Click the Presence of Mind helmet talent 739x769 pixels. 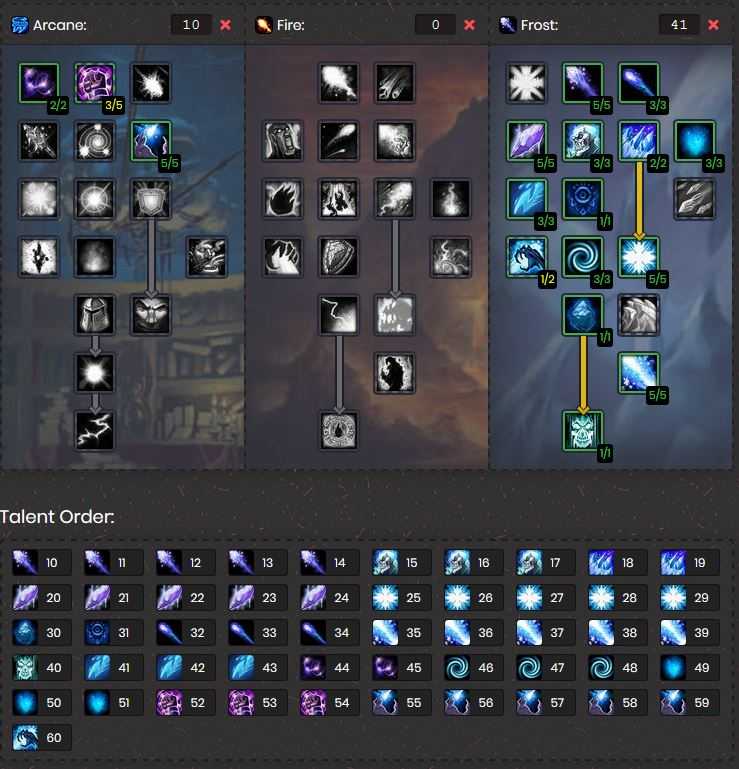(95, 314)
